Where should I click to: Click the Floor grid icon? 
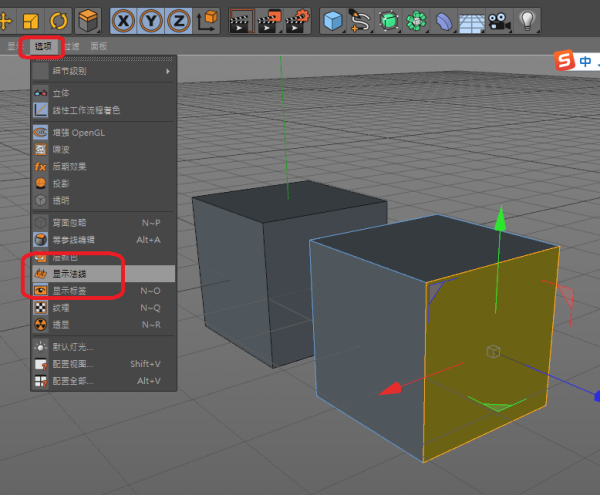(470, 19)
